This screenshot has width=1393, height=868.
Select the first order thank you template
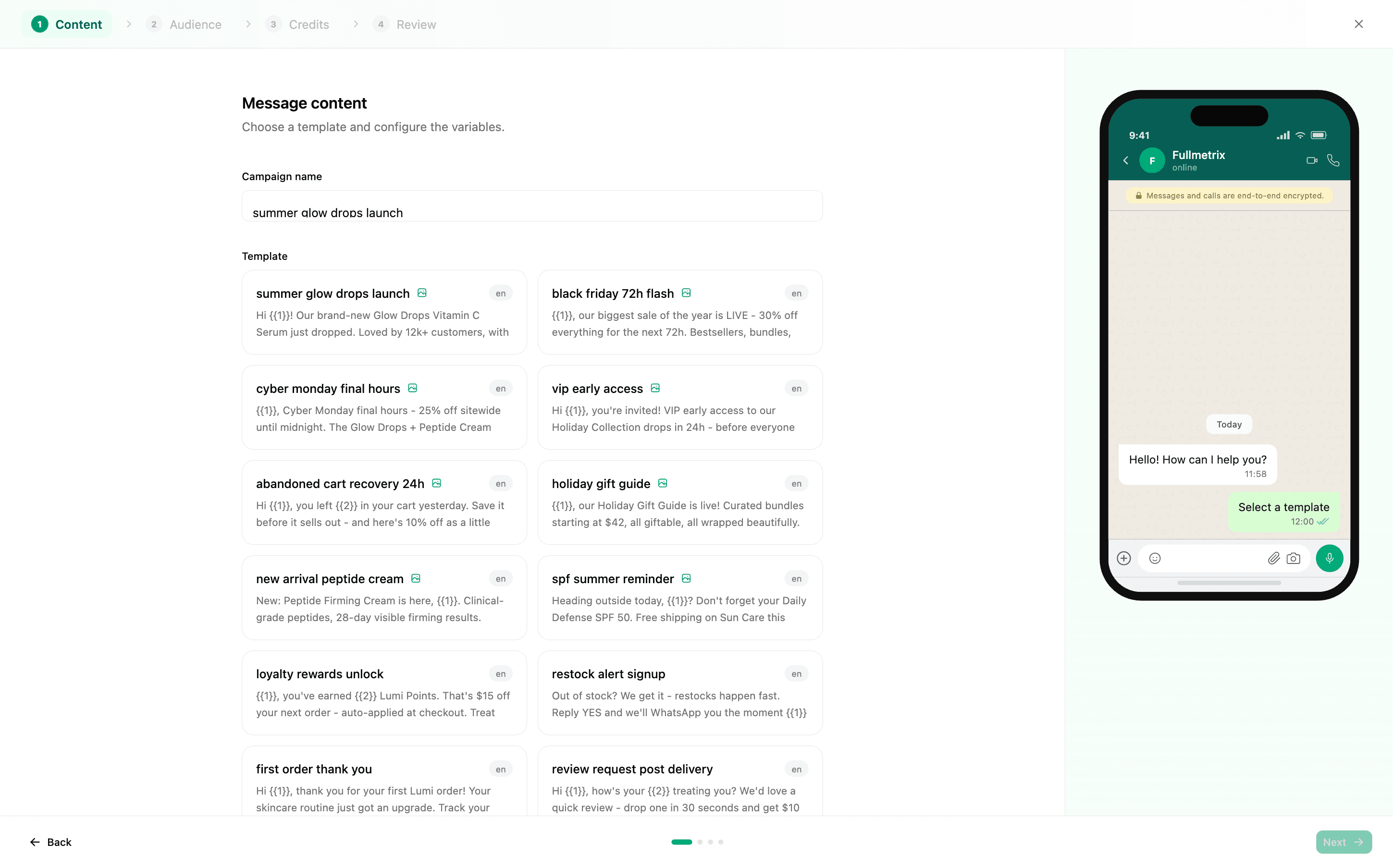(x=384, y=782)
